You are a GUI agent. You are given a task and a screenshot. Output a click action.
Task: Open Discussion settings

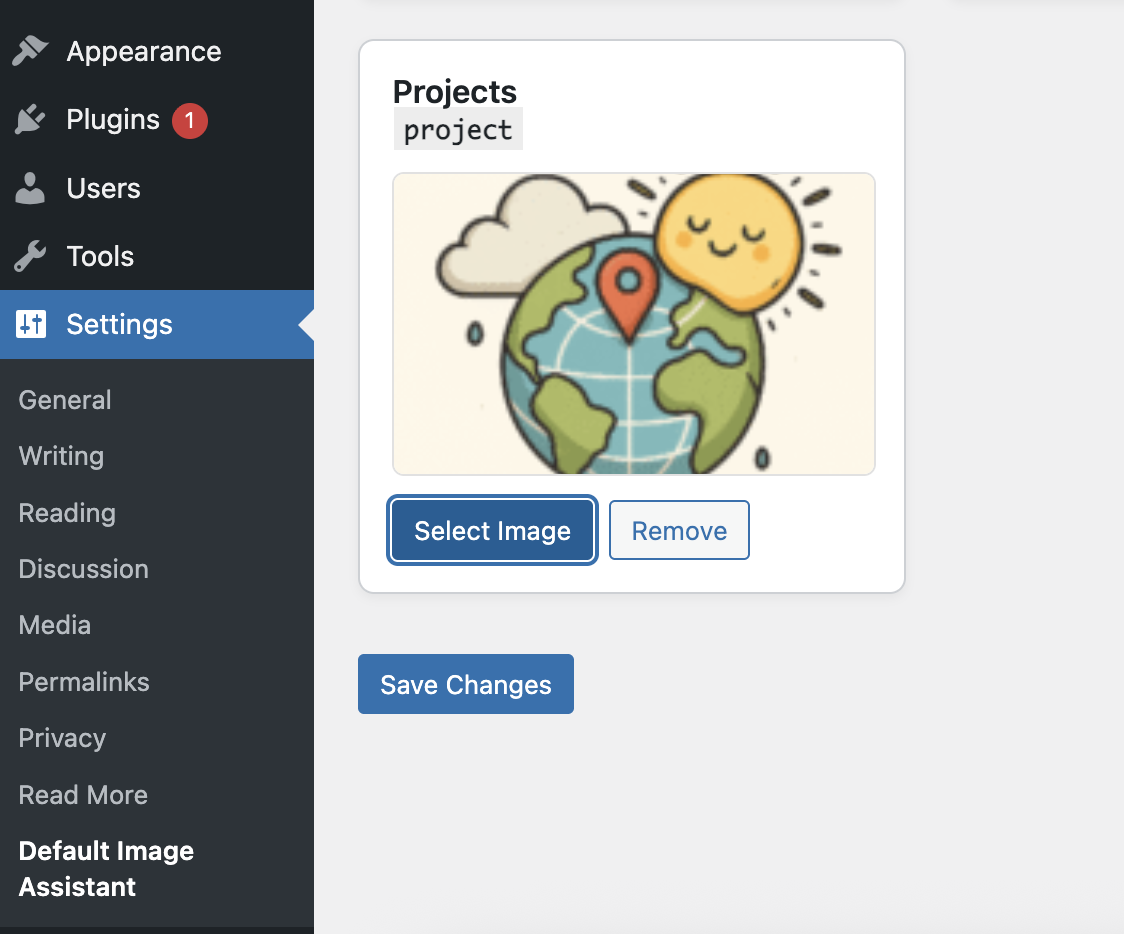[83, 568]
